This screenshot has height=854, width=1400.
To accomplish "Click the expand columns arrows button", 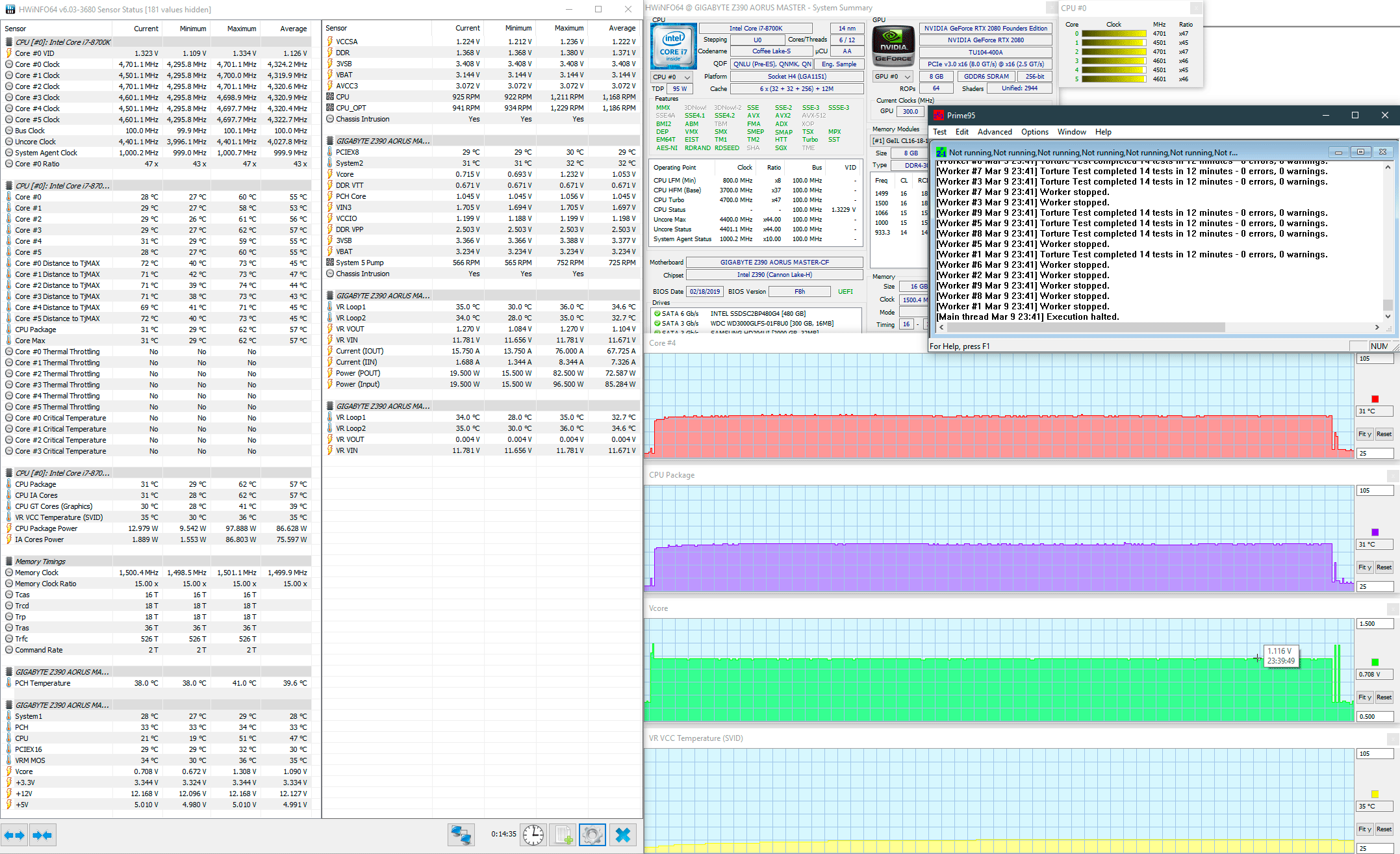I will click(14, 835).
